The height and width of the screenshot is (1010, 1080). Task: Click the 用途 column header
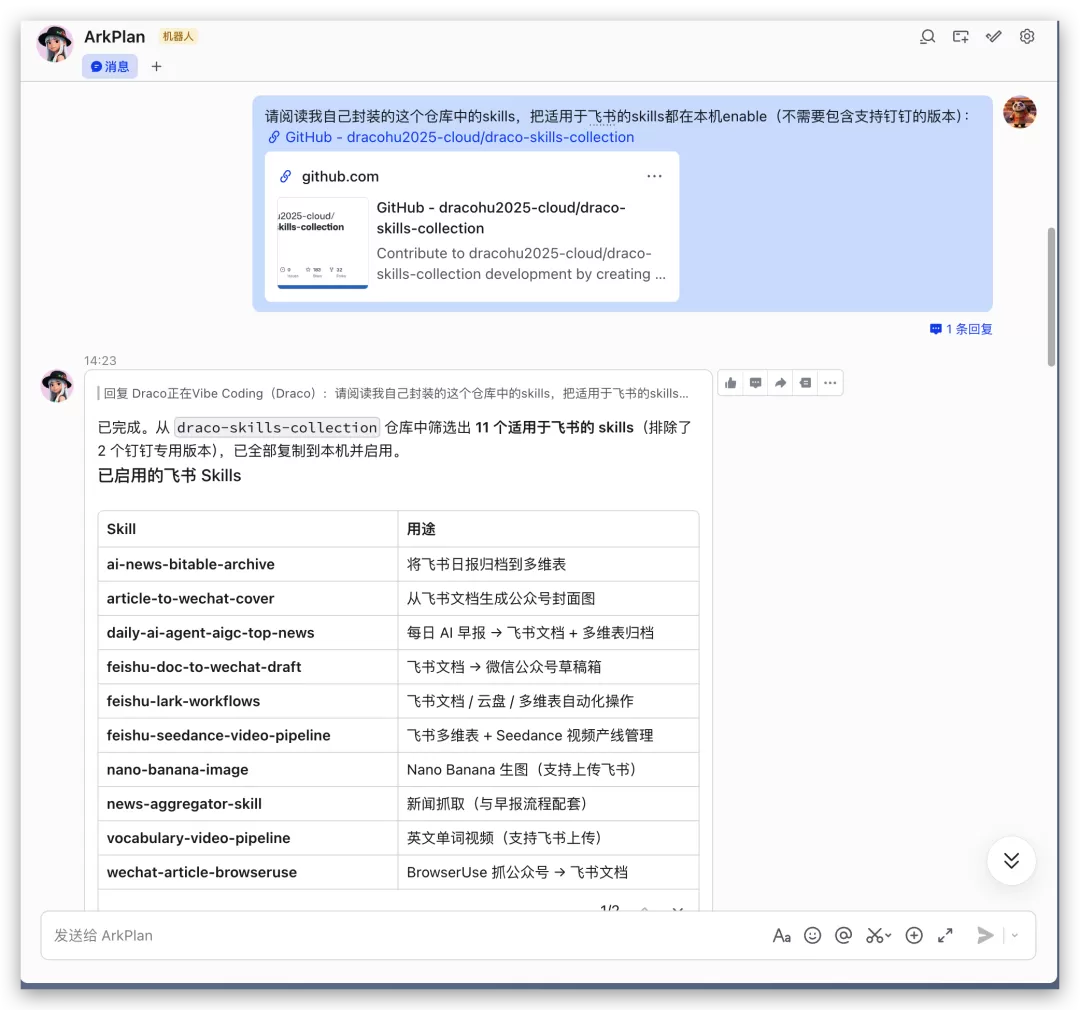(x=548, y=529)
